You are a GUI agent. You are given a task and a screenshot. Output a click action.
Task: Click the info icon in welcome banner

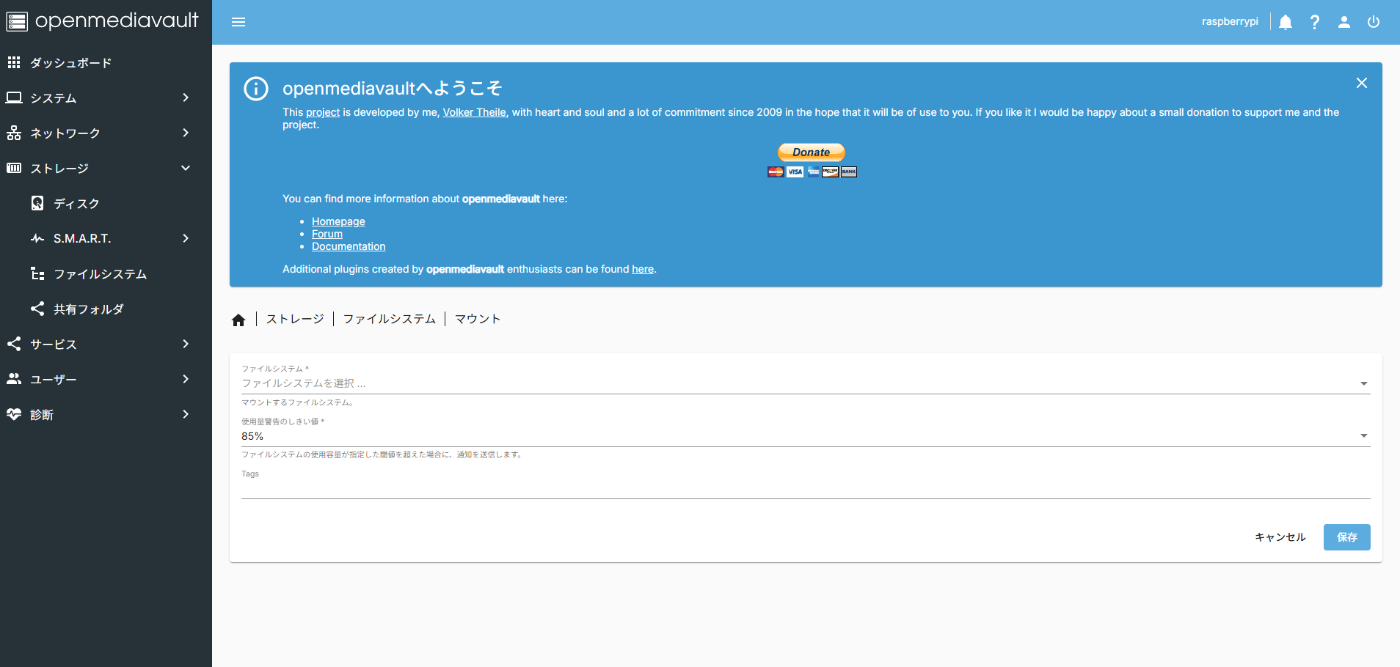(x=256, y=88)
